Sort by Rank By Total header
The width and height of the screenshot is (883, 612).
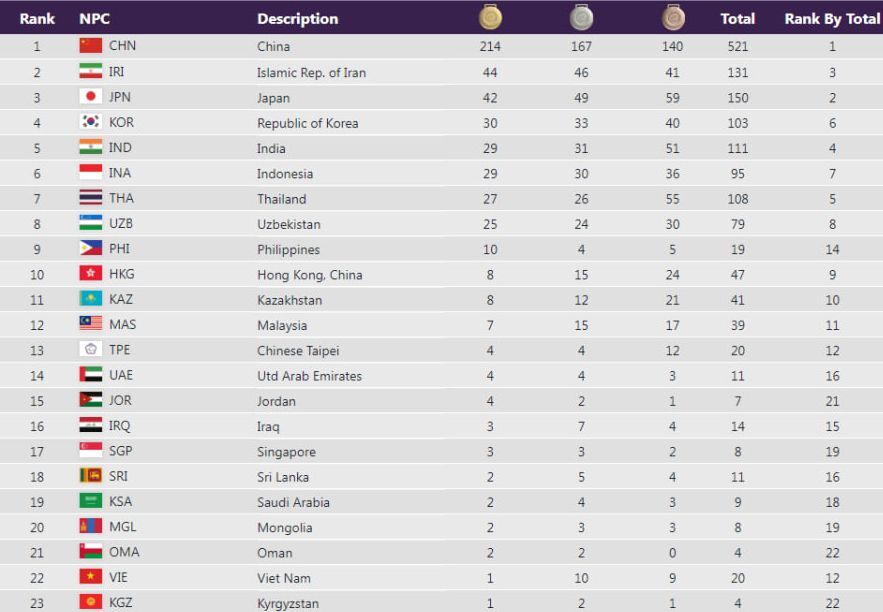click(x=832, y=18)
